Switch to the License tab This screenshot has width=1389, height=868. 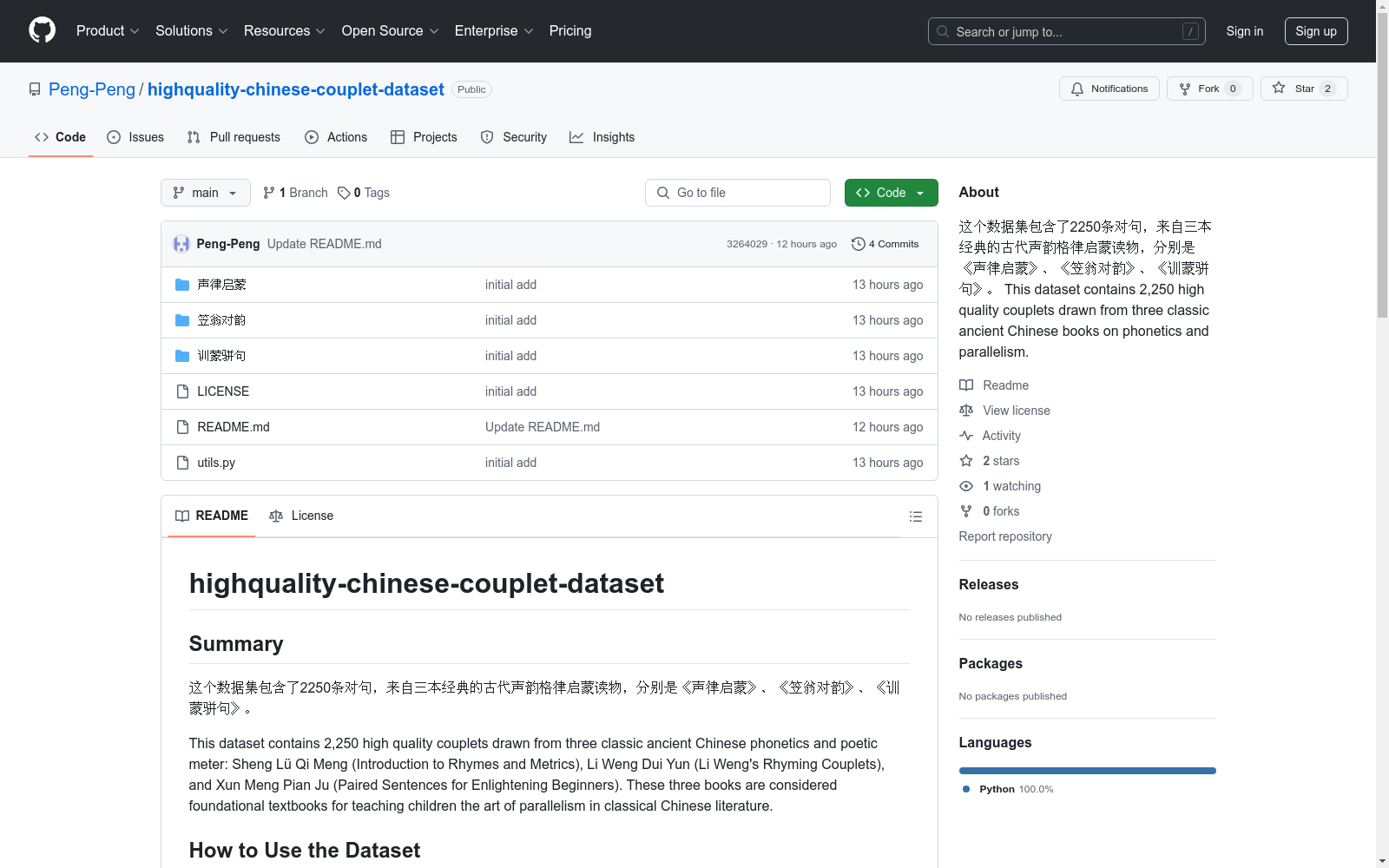pos(301,516)
